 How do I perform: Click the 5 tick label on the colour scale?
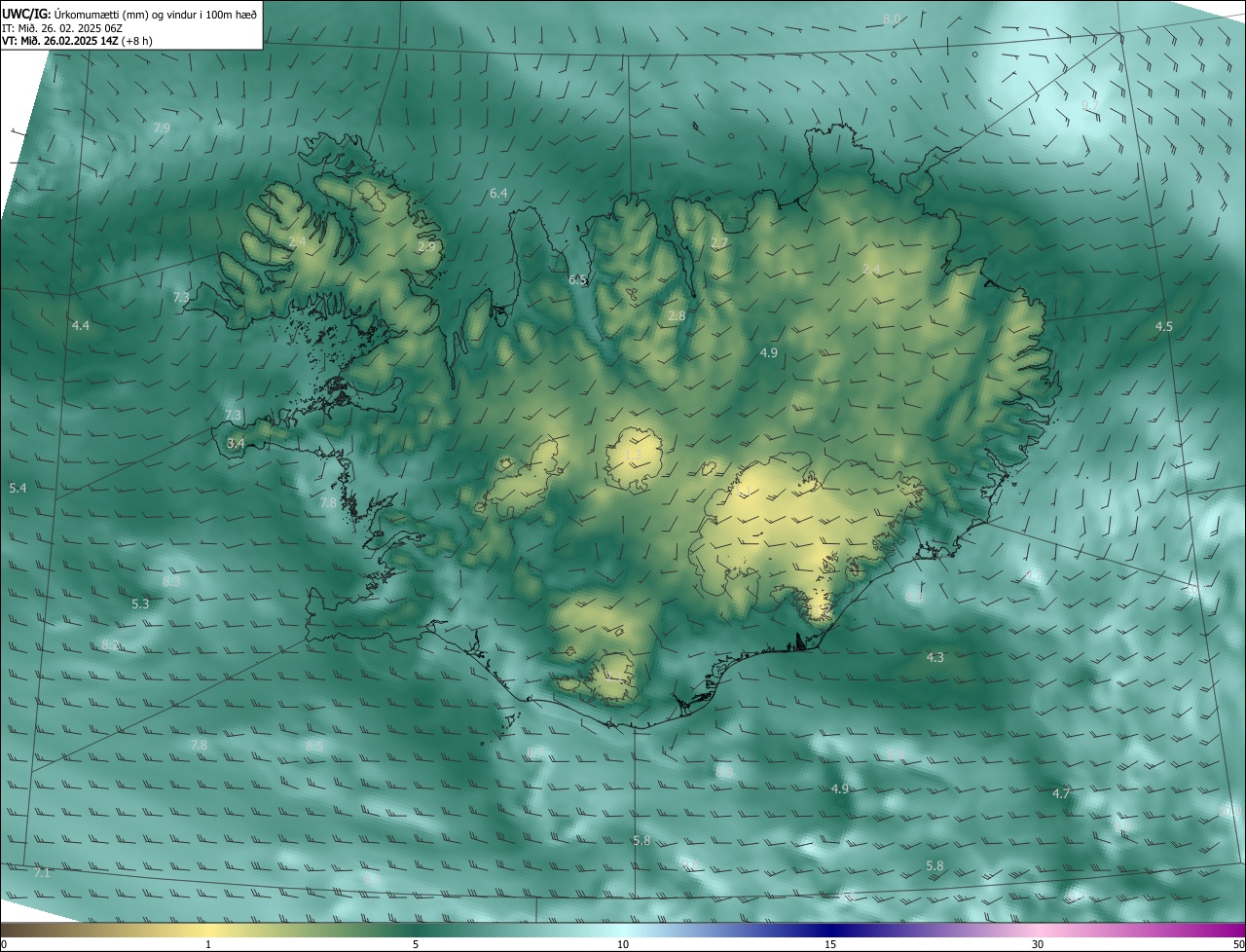click(x=416, y=944)
